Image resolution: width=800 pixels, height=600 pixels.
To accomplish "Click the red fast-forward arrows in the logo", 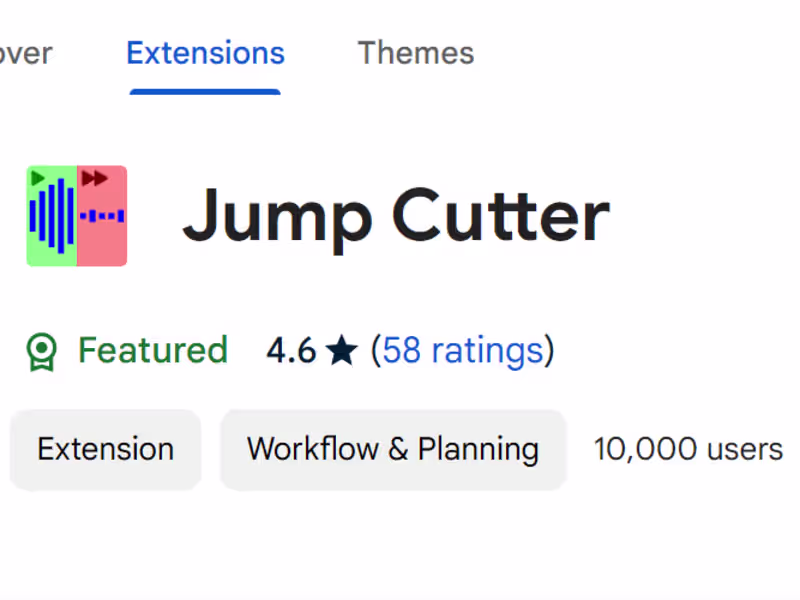I will 95,178.
